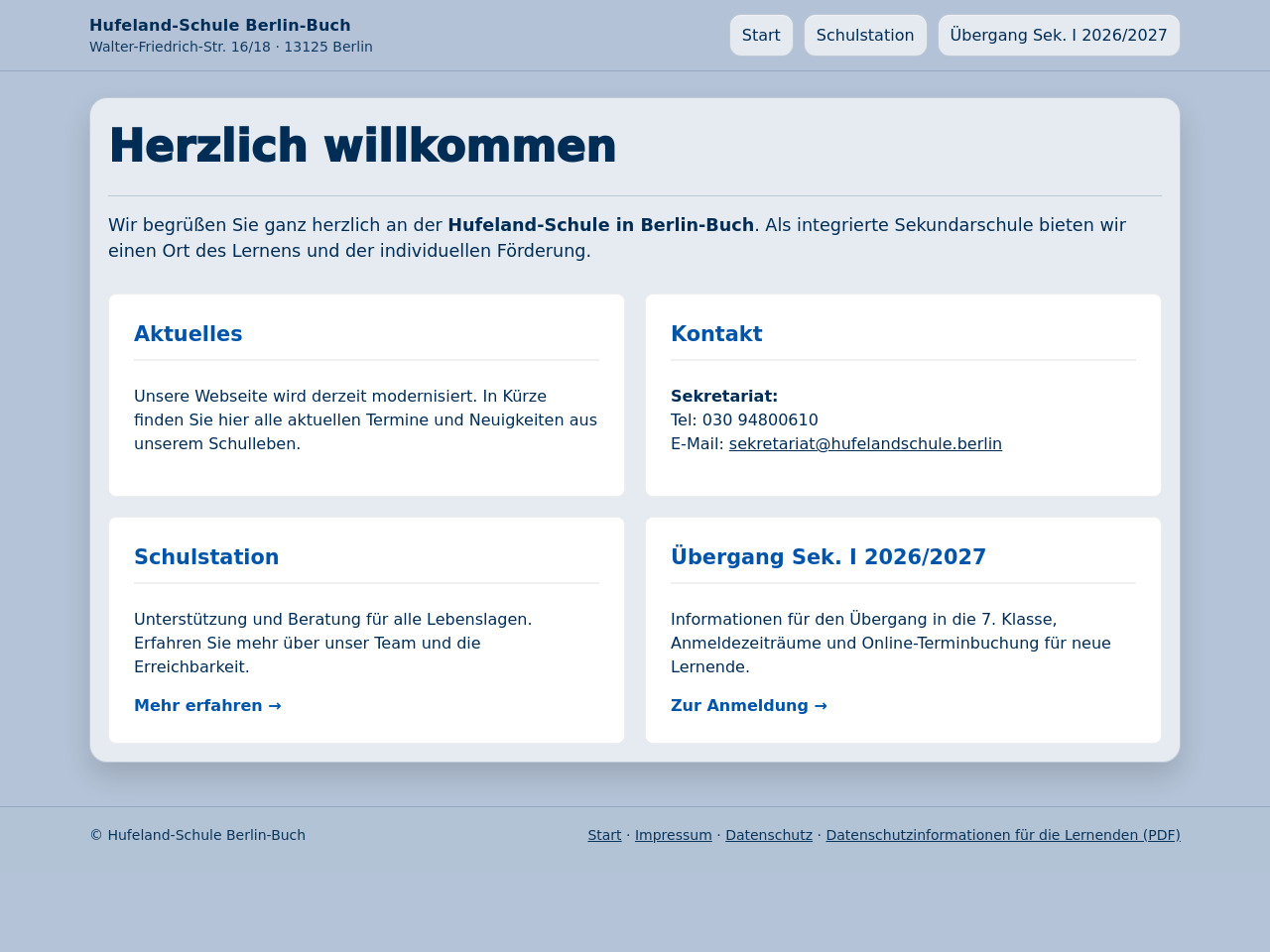Click the secretariat telephone number
The width and height of the screenshot is (1270, 952).
coord(760,420)
